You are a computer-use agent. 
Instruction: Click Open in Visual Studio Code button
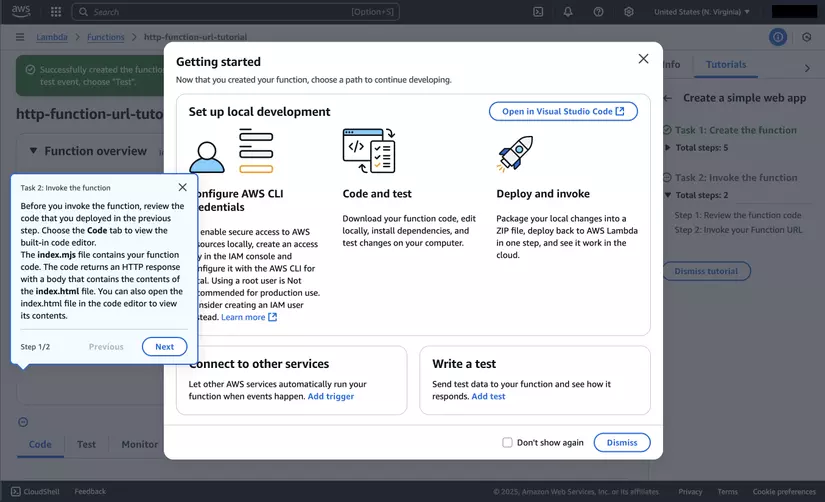pyautogui.click(x=563, y=112)
